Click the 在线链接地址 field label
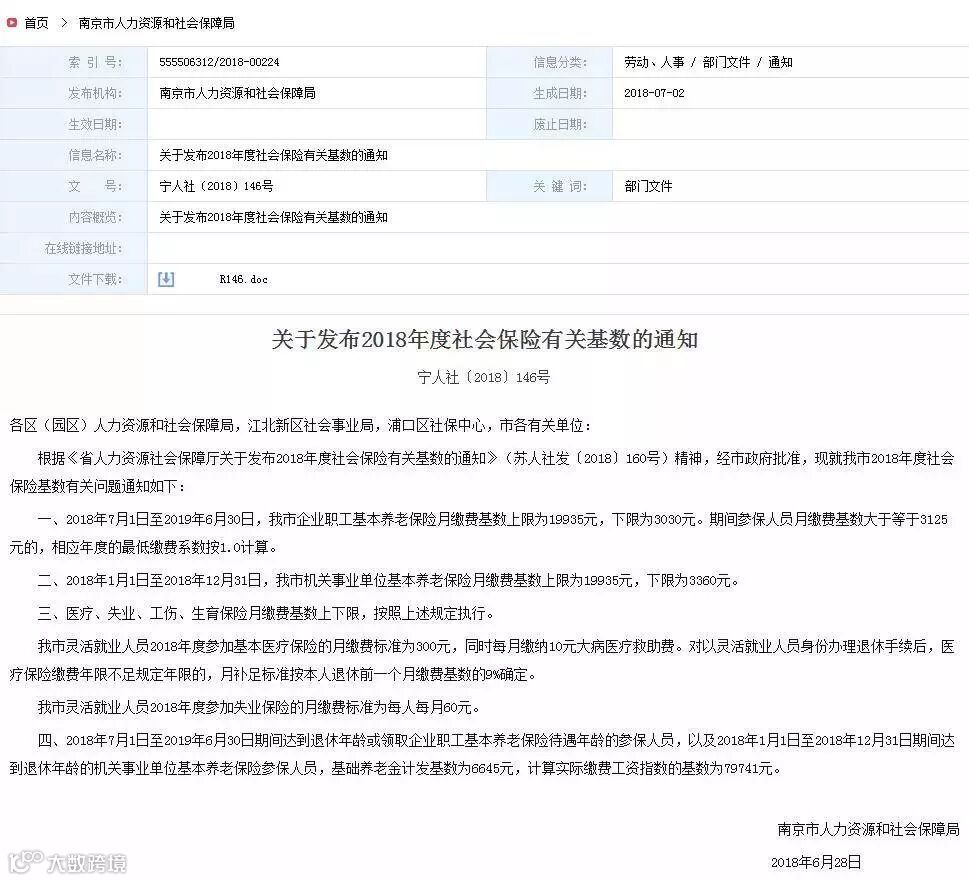This screenshot has height=881, width=969. (83, 248)
